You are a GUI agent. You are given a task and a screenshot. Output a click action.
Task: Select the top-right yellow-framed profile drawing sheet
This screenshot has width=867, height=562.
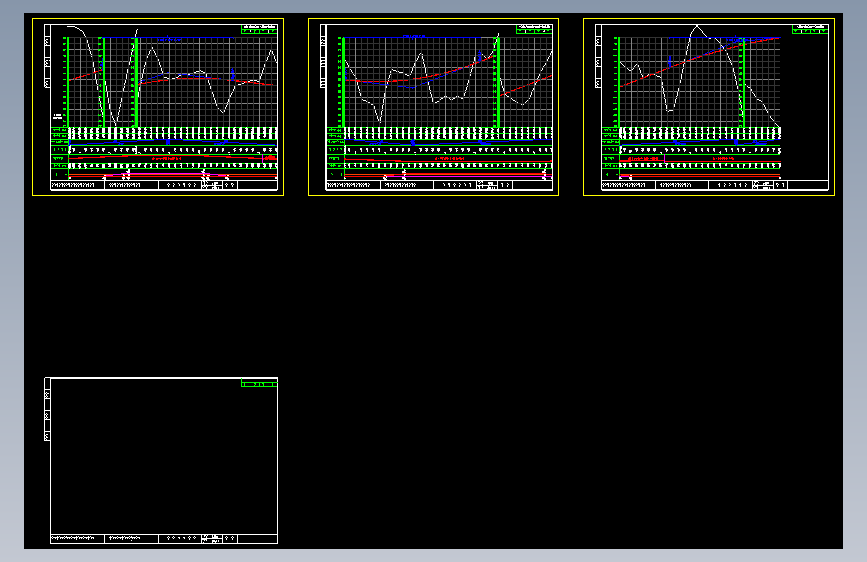(x=709, y=107)
